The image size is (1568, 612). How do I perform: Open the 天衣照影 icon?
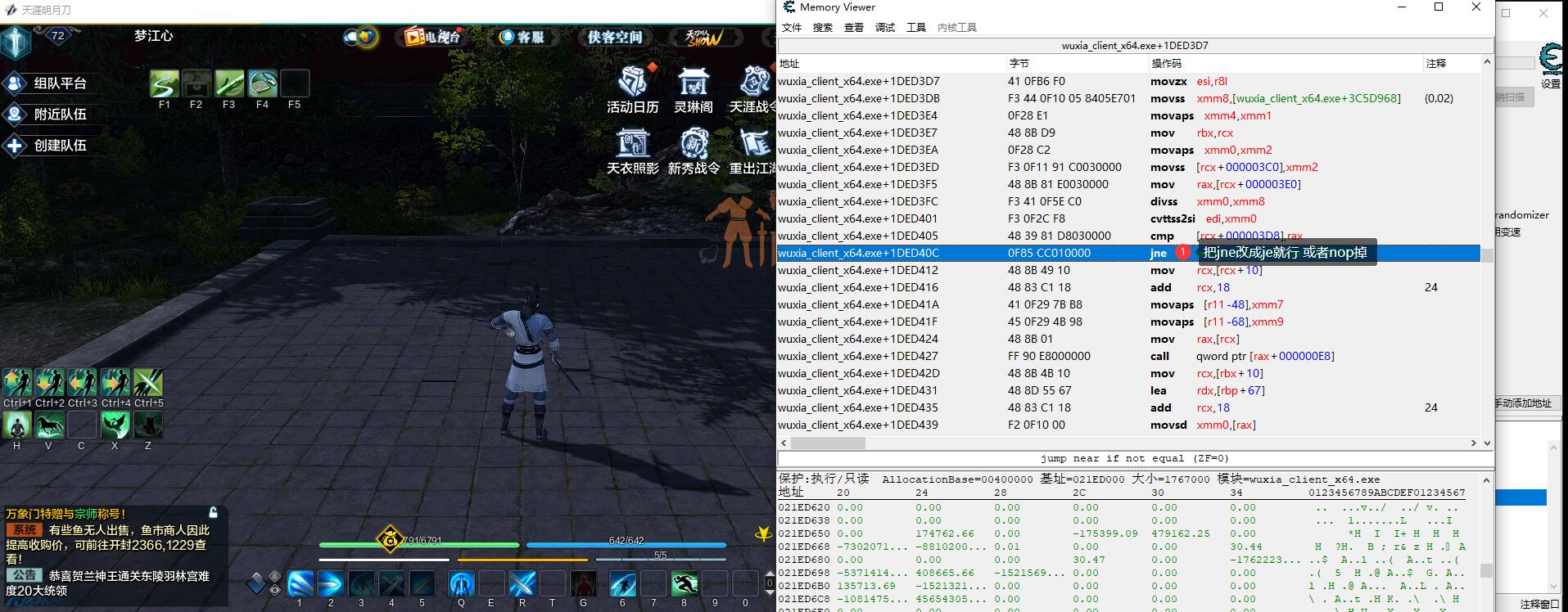click(632, 151)
